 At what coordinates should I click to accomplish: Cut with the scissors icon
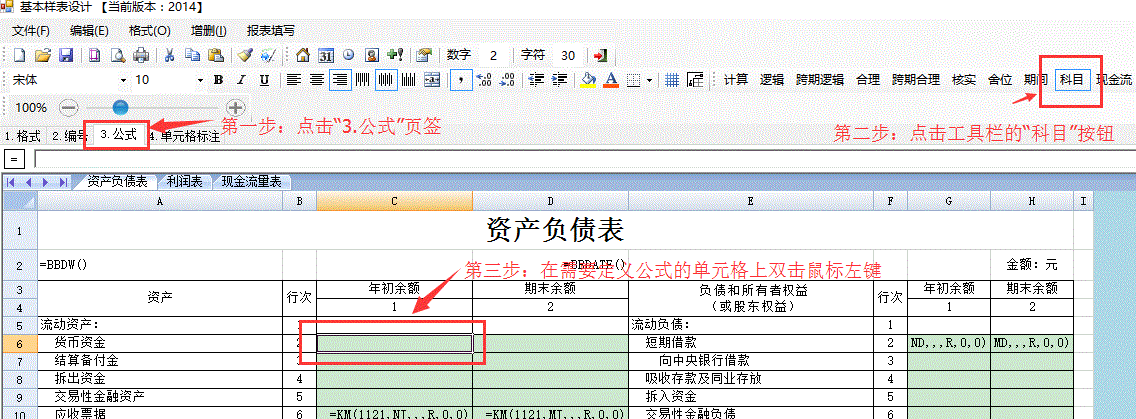(169, 55)
